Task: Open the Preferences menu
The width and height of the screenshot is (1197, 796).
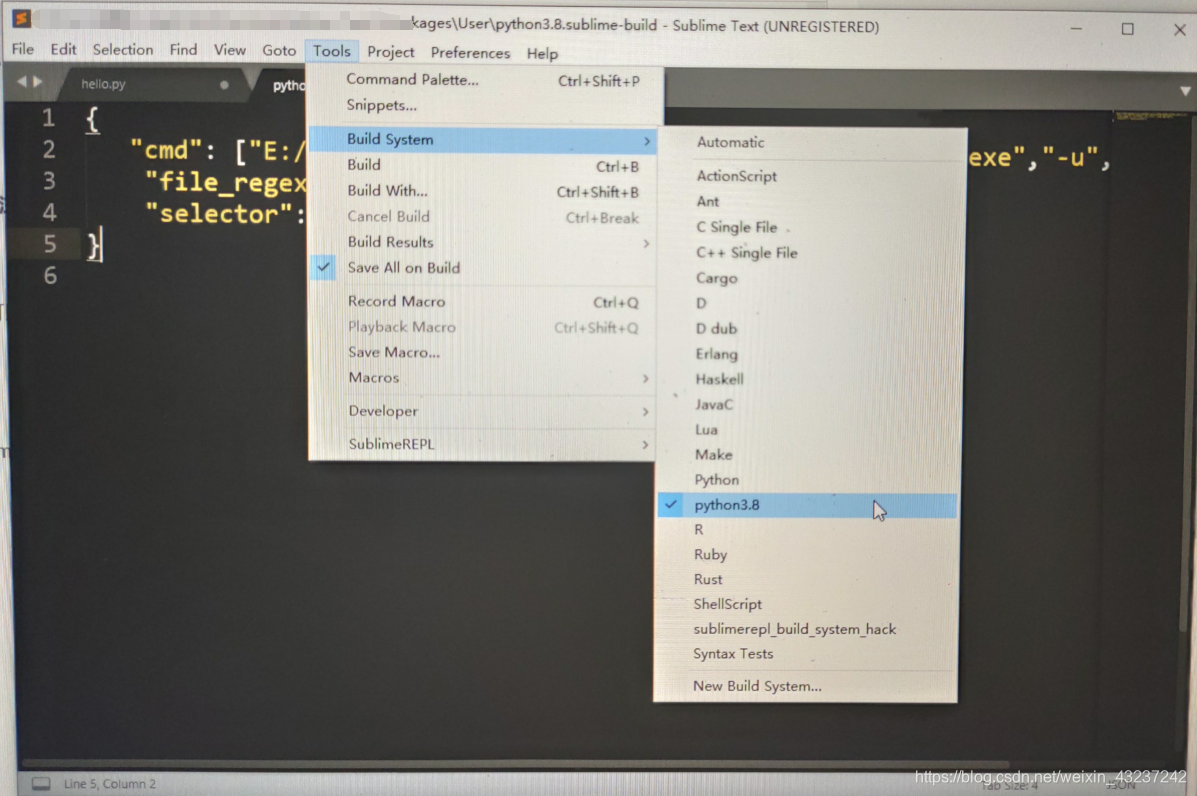Action: [470, 52]
